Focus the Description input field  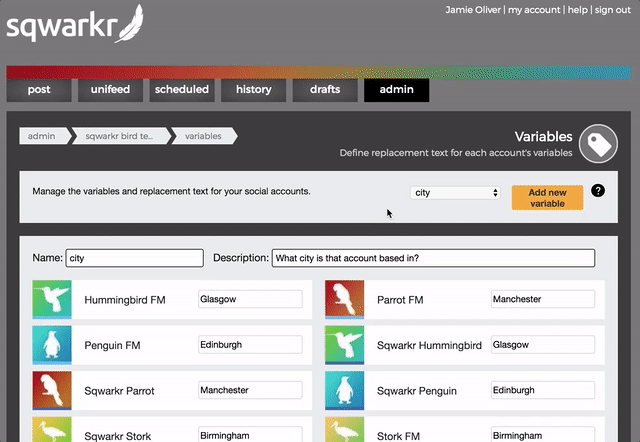[x=433, y=258]
